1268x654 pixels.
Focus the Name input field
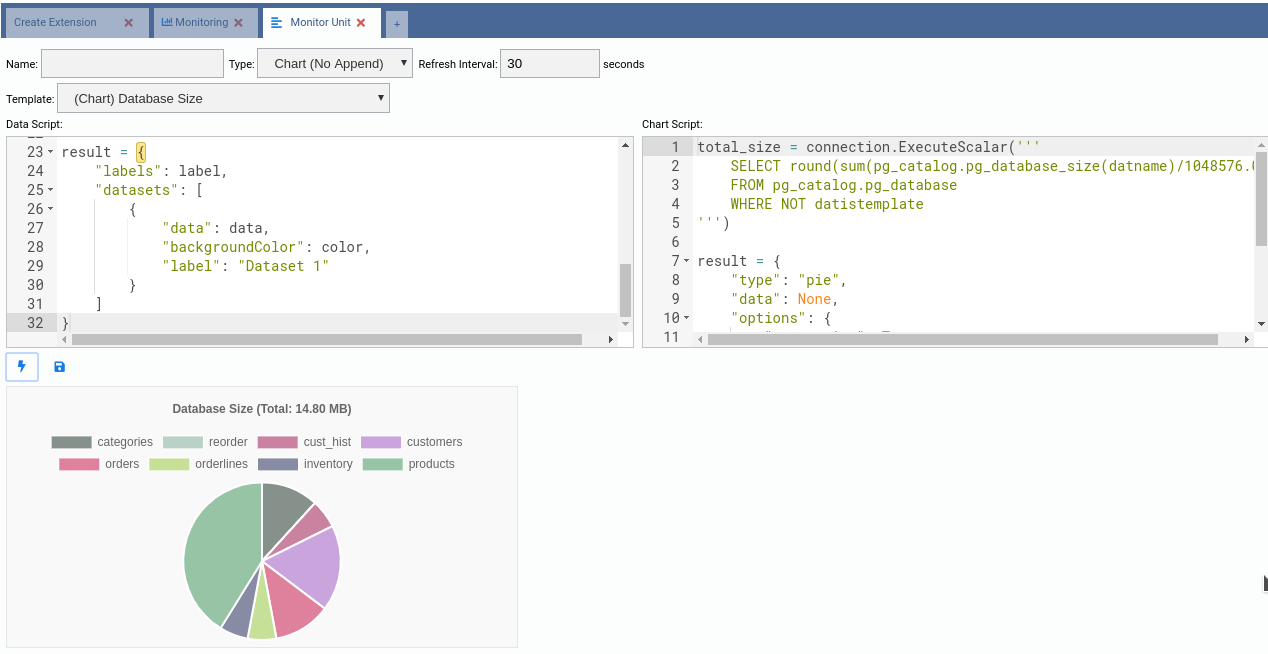(x=132, y=64)
